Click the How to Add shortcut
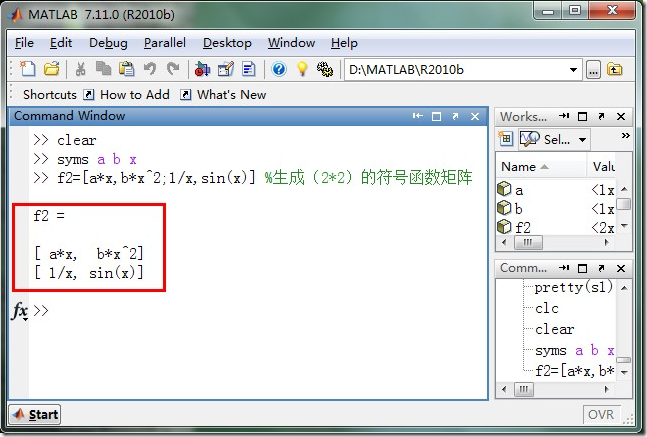The height and width of the screenshot is (437, 647). pos(126,94)
